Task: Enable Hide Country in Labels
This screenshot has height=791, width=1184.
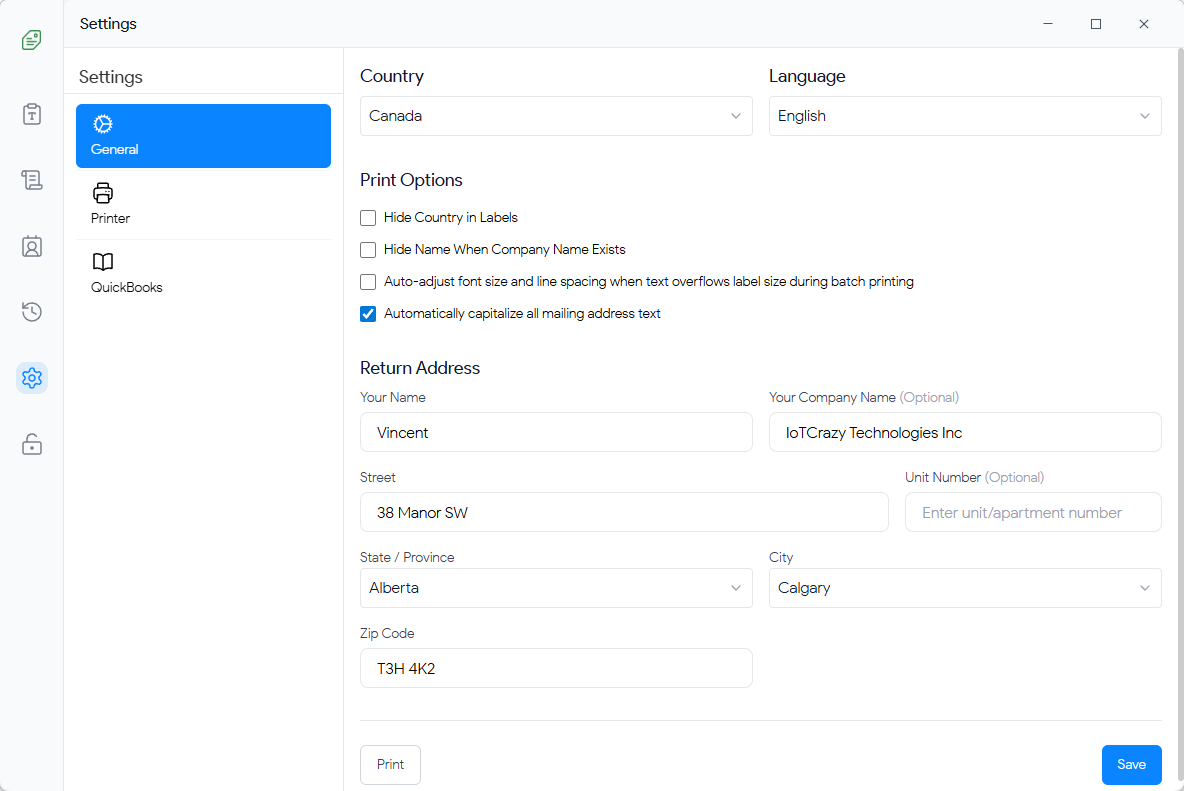Action: pos(367,217)
